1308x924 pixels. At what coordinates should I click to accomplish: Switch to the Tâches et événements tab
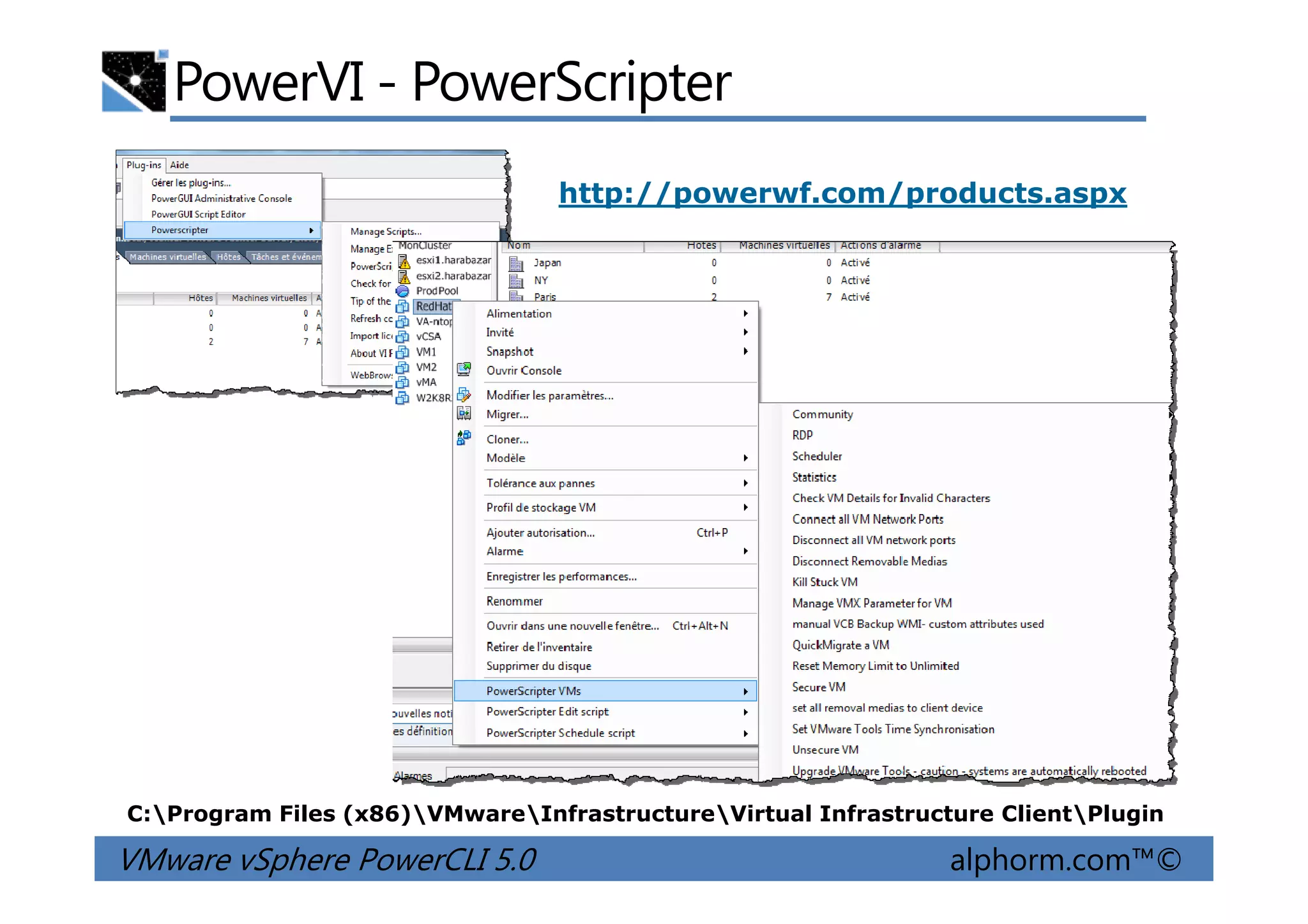286,257
